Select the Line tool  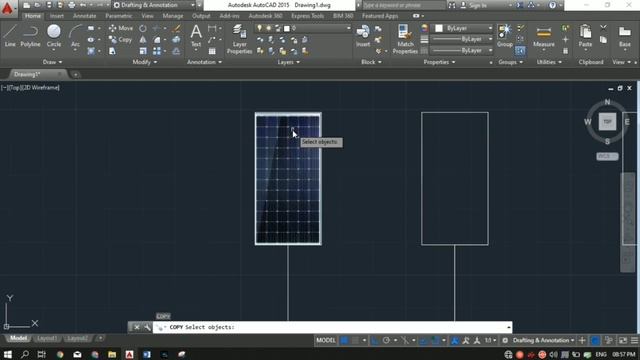(x=10, y=36)
